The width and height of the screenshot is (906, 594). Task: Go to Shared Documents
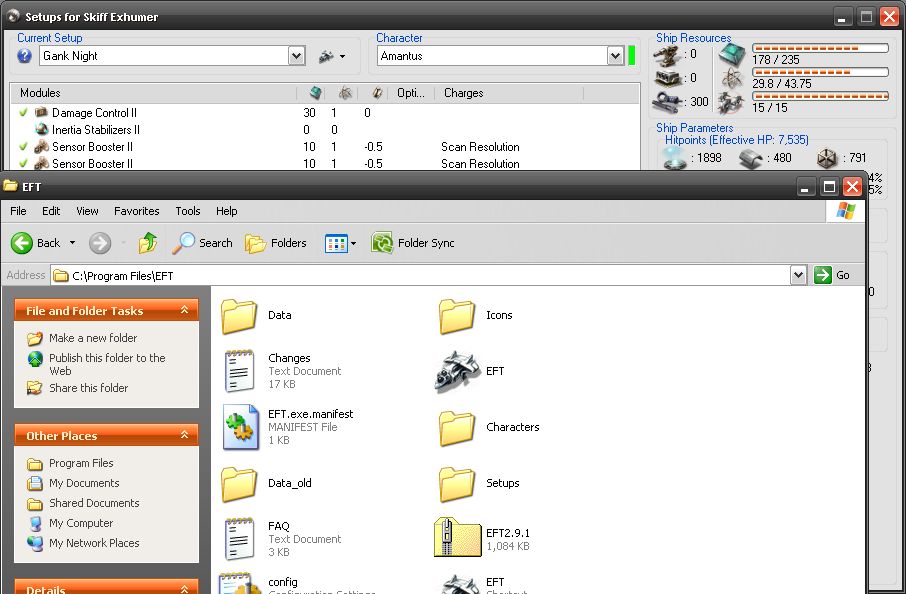click(x=83, y=503)
